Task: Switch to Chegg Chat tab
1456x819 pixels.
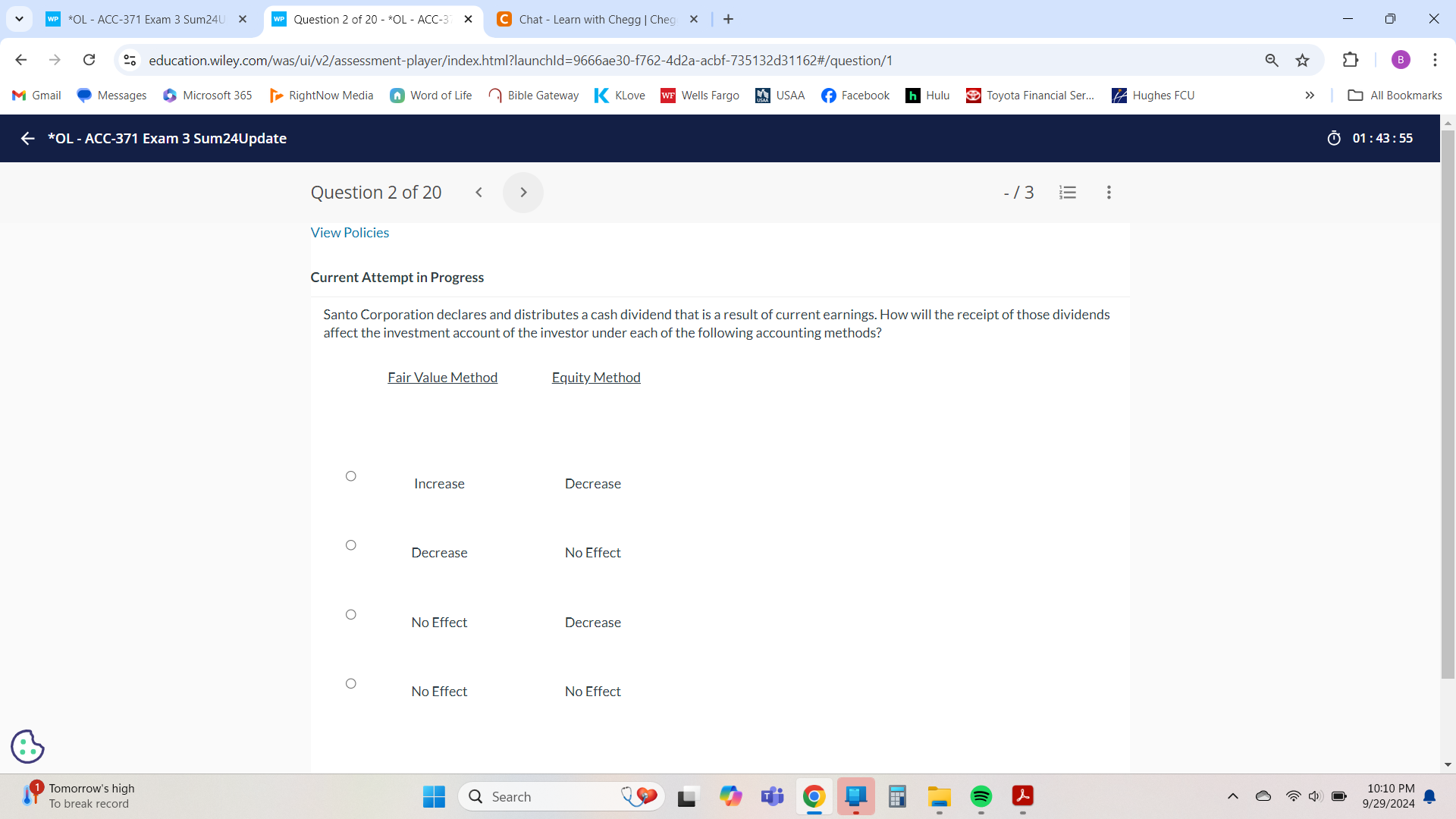Action: click(597, 19)
